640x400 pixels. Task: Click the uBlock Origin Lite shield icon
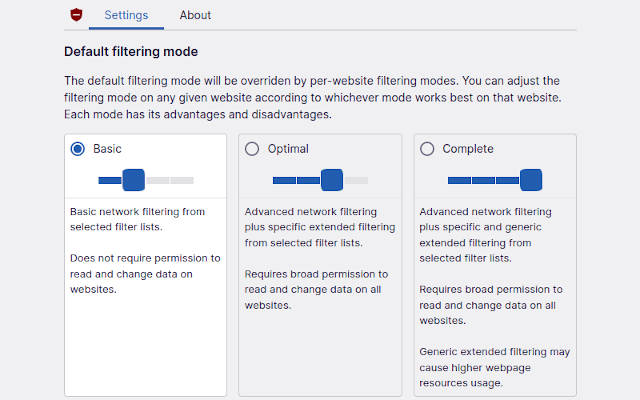tap(76, 15)
